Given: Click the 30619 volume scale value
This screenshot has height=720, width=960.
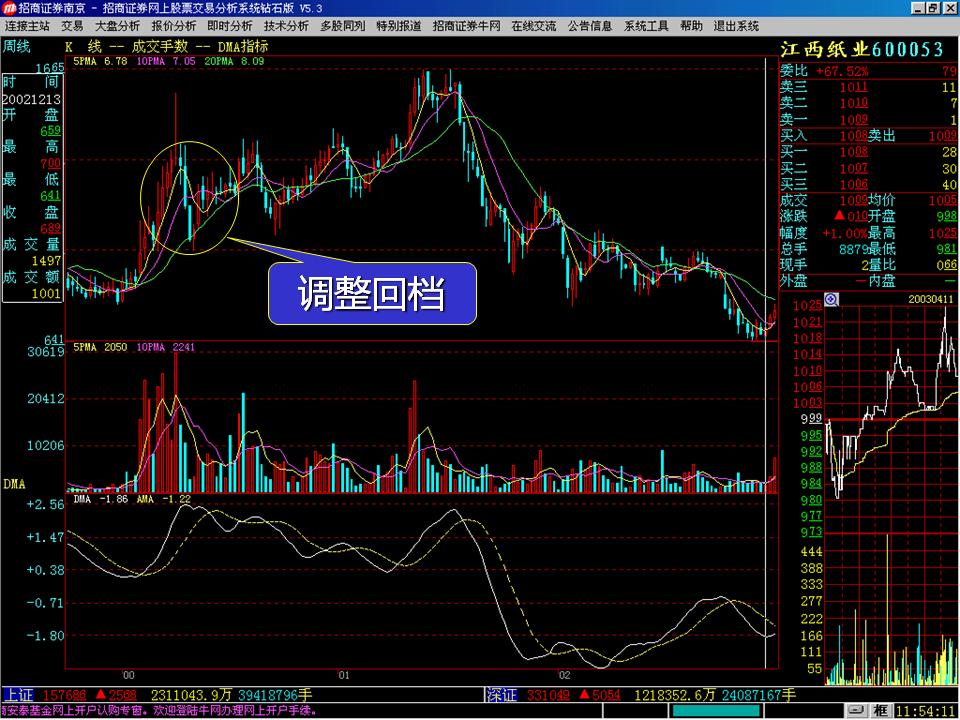Looking at the screenshot, I should pos(45,352).
